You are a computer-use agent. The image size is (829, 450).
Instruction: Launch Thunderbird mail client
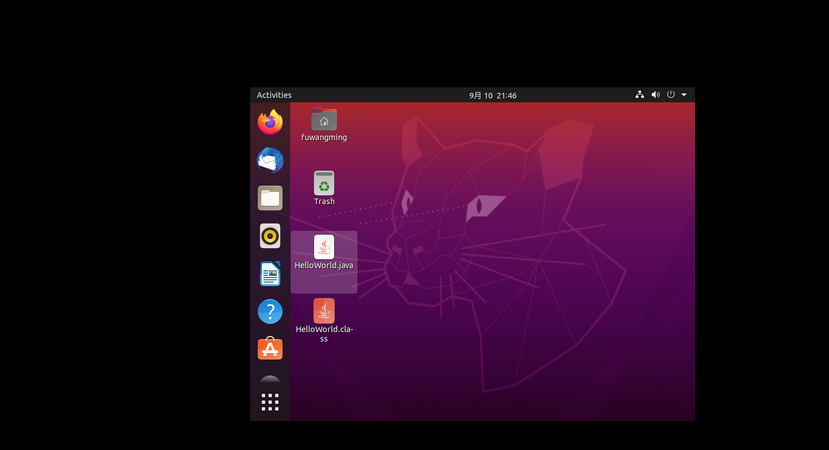[270, 160]
